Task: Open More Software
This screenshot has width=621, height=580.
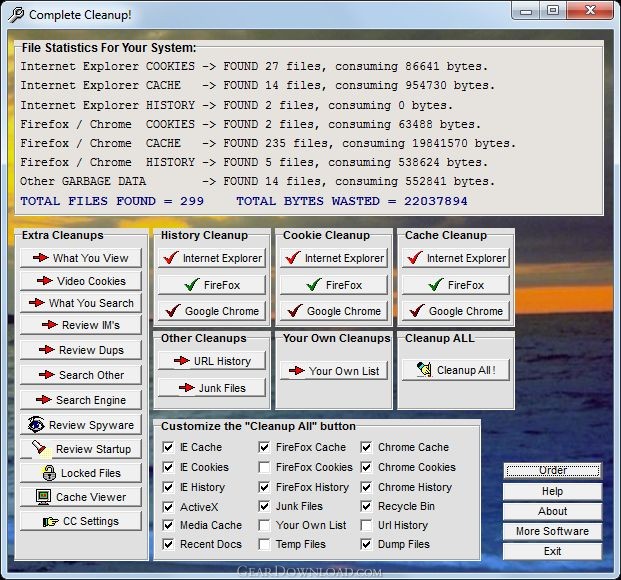Action: (x=552, y=531)
